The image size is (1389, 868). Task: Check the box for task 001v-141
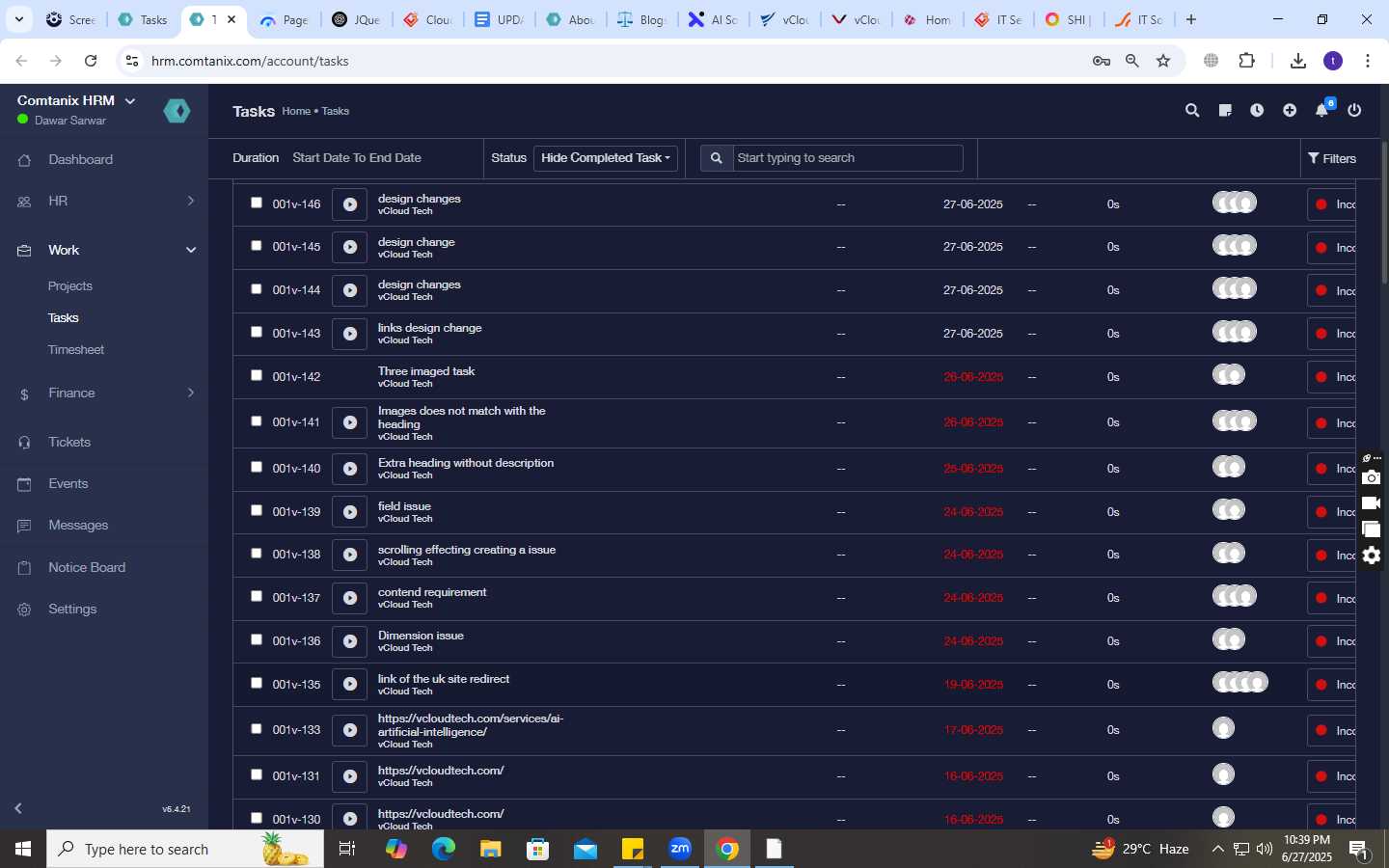coord(257,421)
